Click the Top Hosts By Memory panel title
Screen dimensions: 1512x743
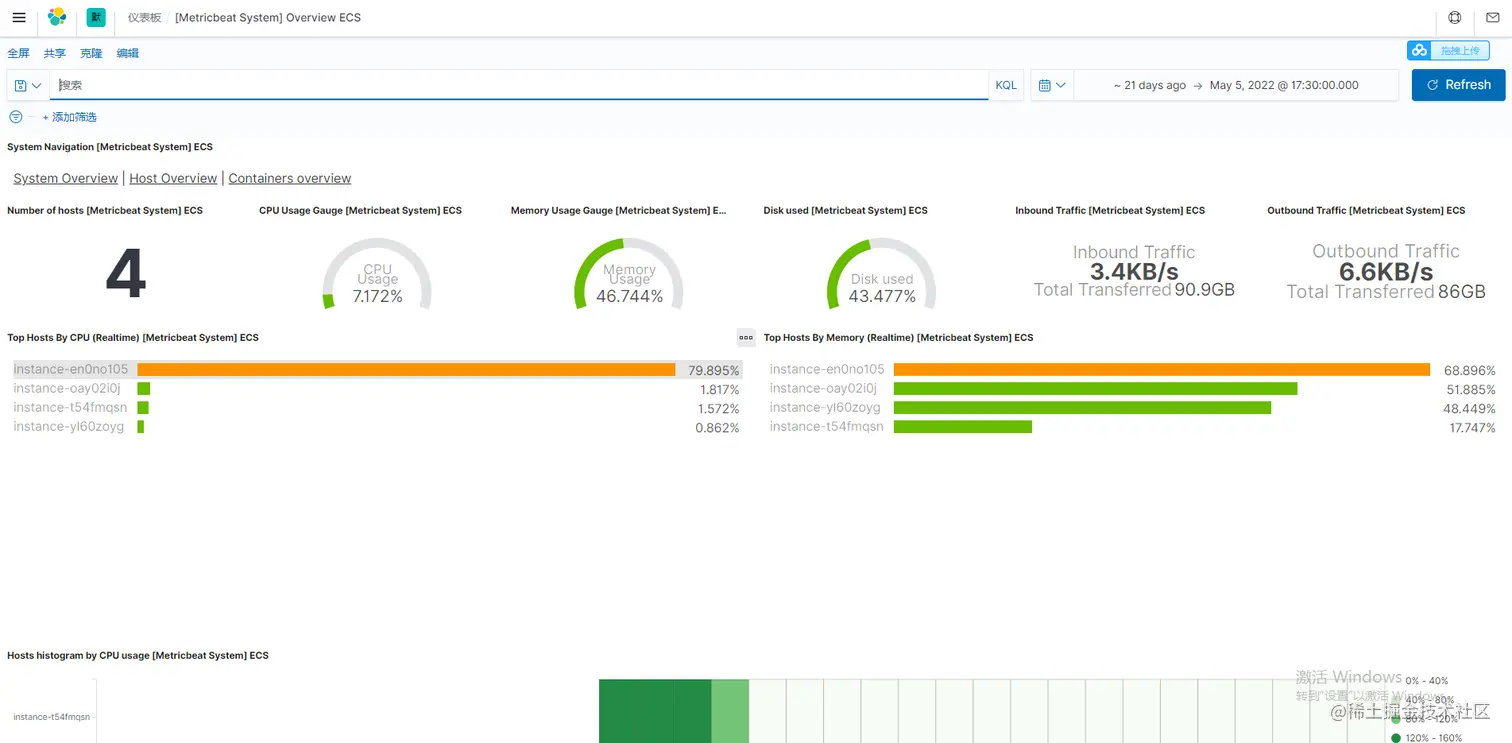click(x=899, y=337)
